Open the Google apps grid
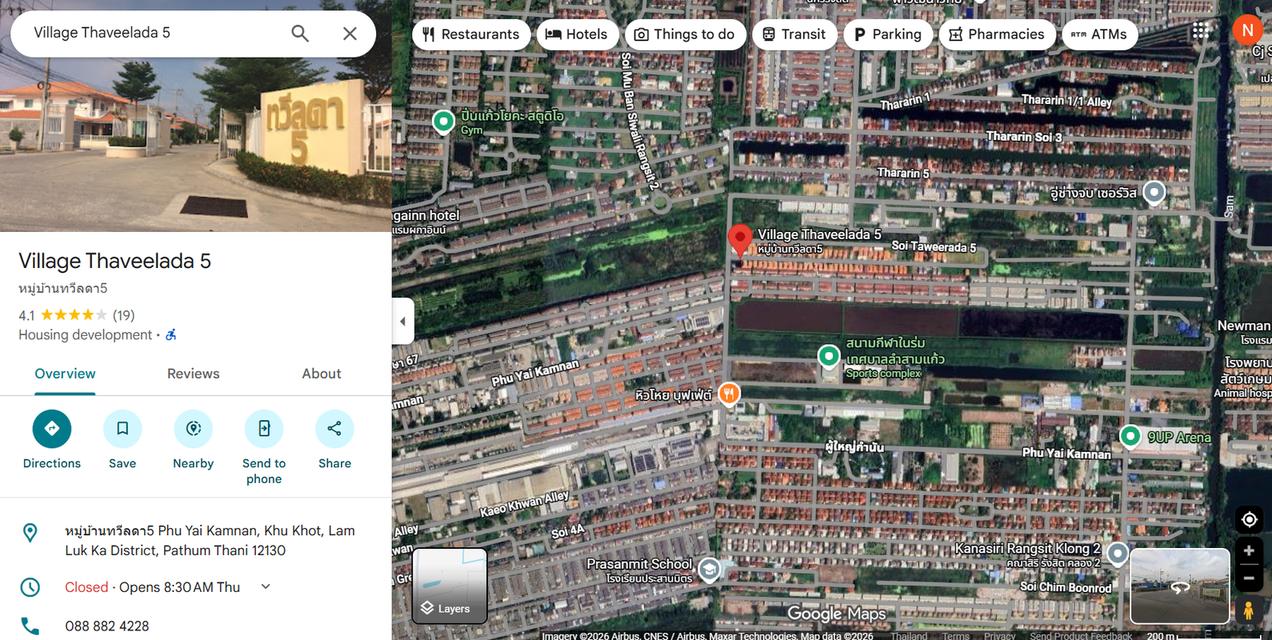 [x=1200, y=31]
